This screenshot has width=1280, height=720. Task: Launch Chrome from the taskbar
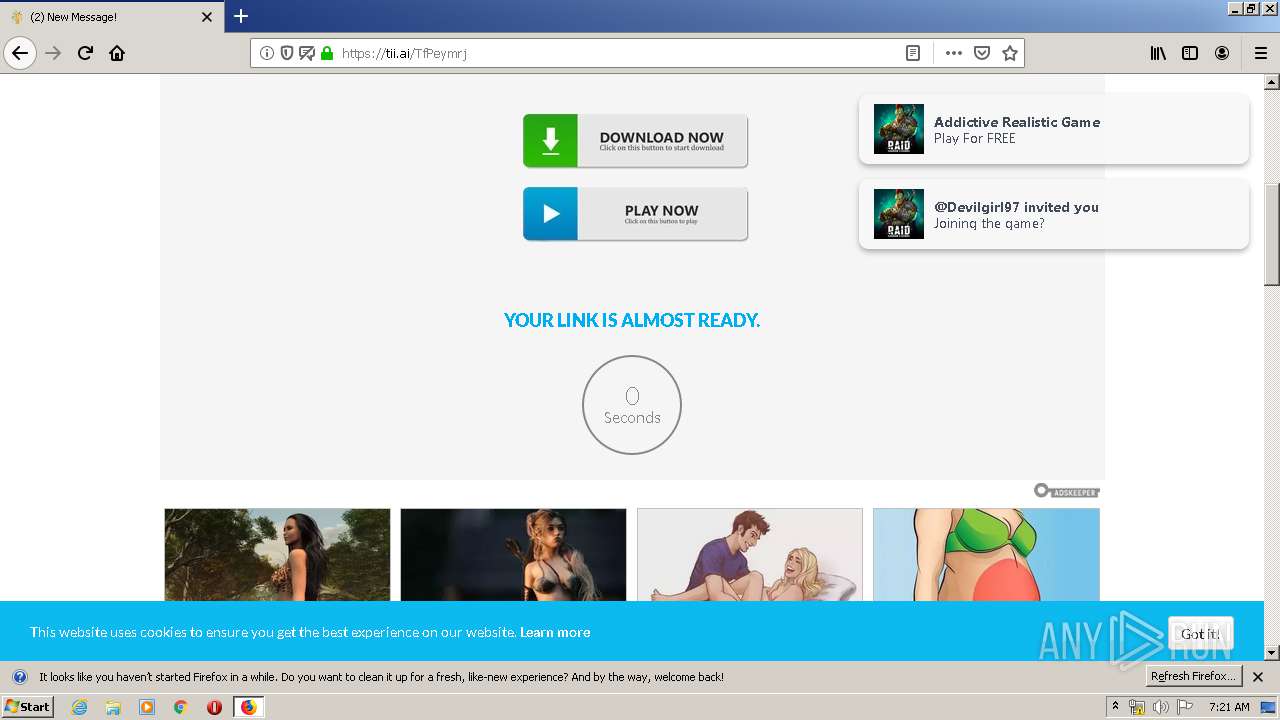180,707
